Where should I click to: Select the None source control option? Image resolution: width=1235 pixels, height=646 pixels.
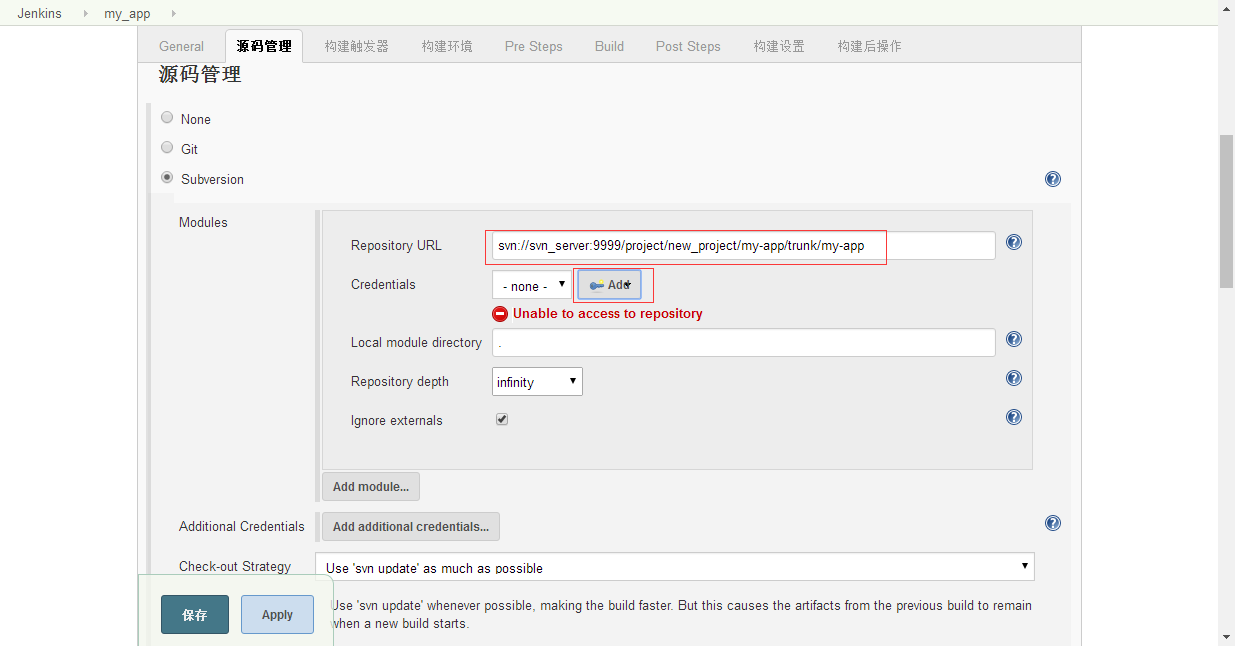tap(167, 117)
